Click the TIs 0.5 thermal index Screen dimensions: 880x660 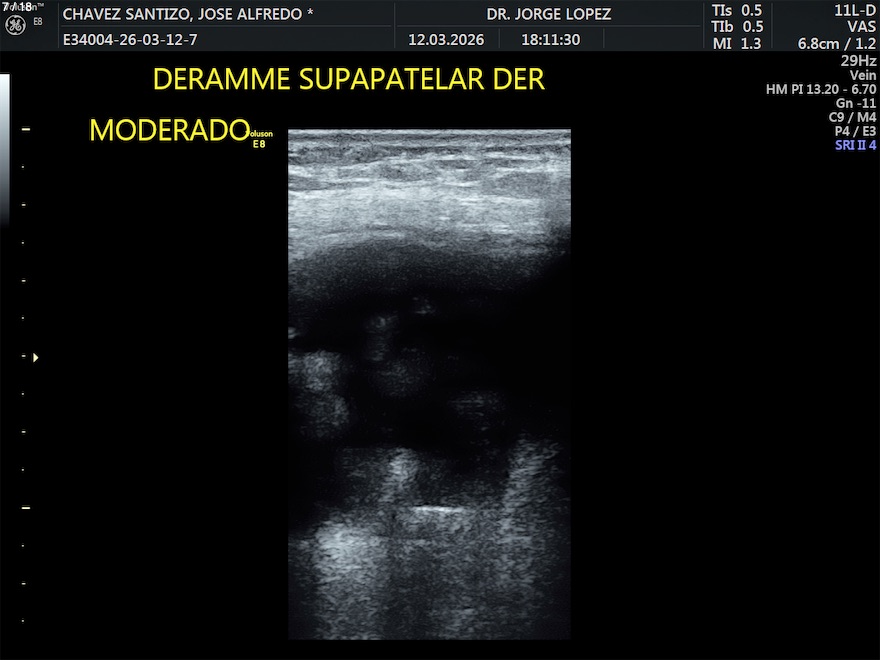736,10
